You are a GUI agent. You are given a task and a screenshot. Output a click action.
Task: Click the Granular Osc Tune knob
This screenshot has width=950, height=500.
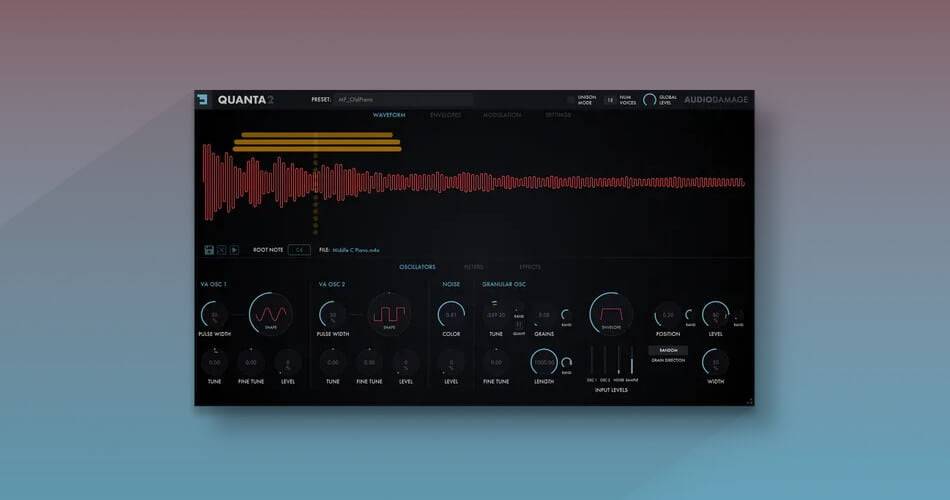[496, 315]
